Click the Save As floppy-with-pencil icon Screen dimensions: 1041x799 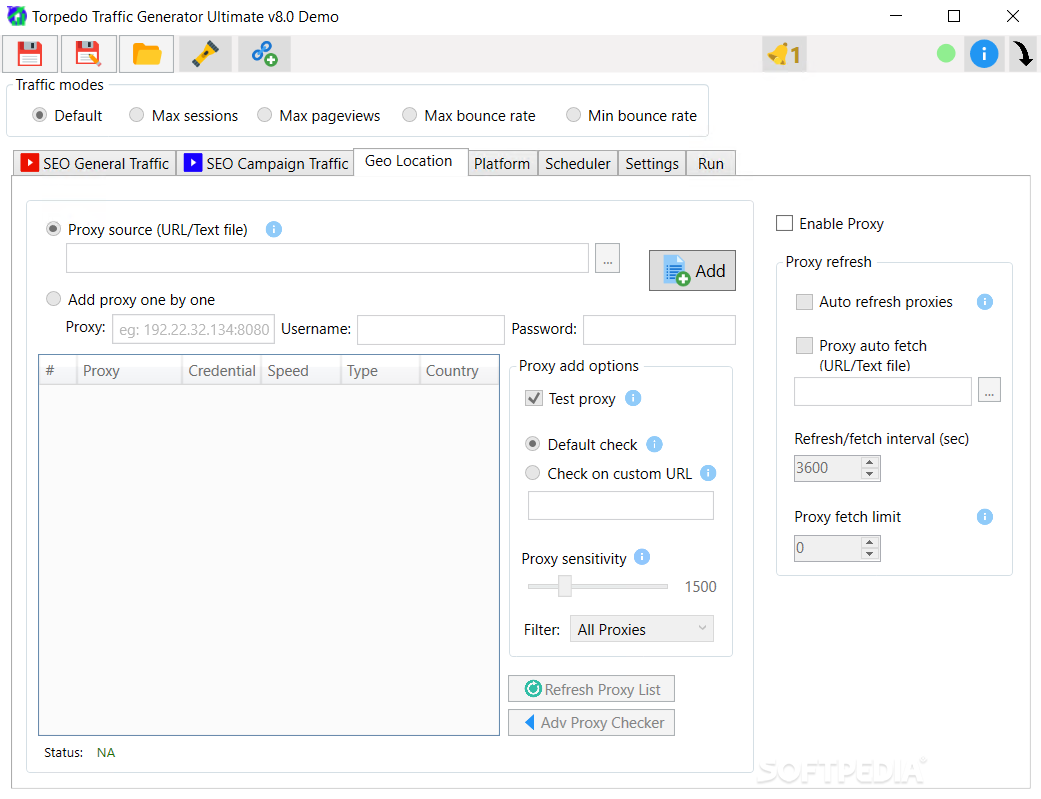pos(88,54)
